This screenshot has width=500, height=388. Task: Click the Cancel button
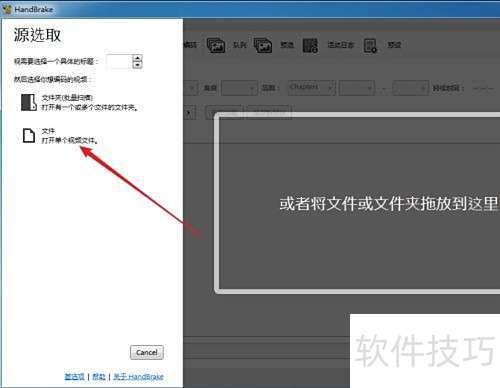147,352
